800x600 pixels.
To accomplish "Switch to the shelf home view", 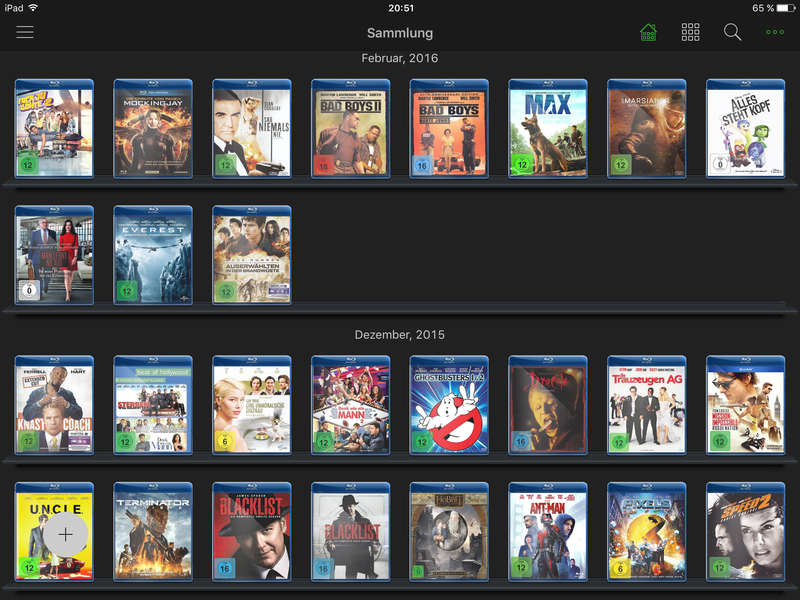I will (x=648, y=33).
